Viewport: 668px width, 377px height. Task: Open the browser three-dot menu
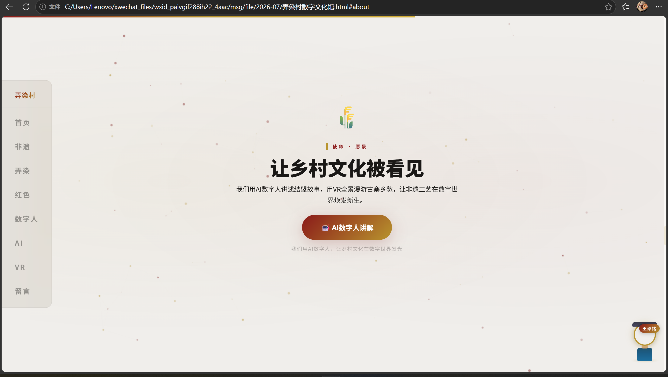click(x=659, y=7)
